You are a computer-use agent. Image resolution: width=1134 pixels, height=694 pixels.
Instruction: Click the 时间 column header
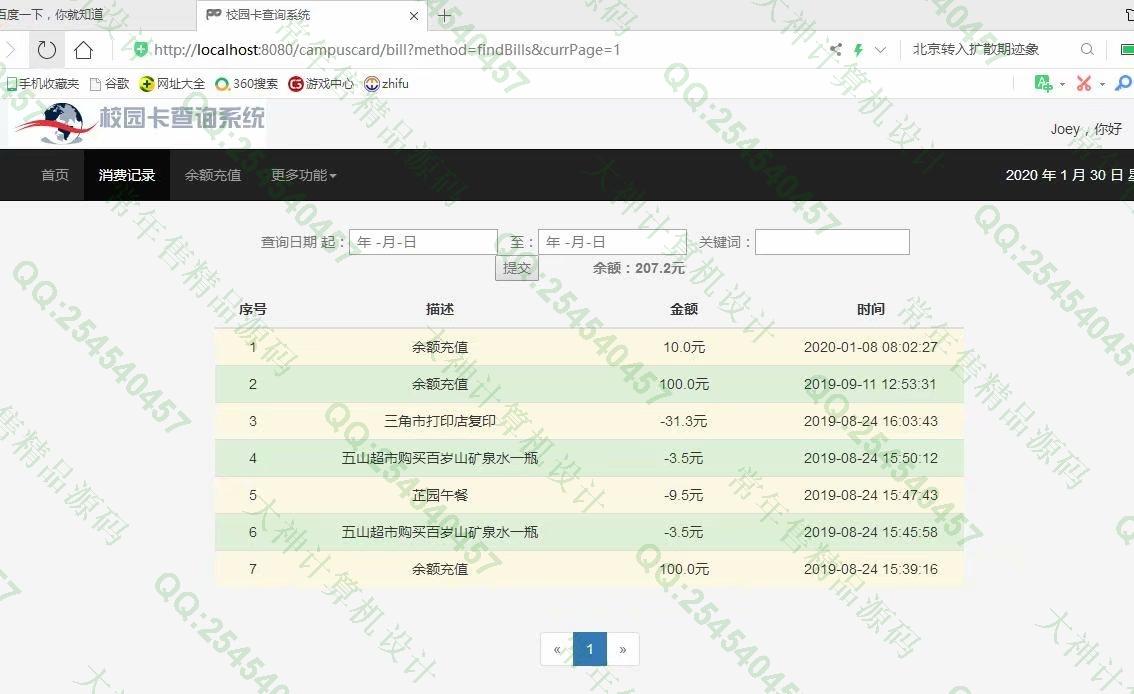[871, 309]
